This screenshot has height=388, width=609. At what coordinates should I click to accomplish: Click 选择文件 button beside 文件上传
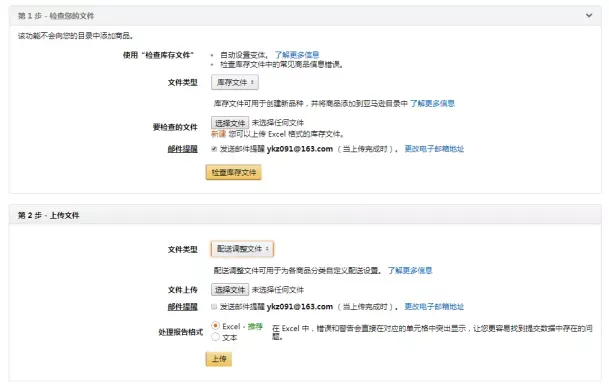[230, 290]
